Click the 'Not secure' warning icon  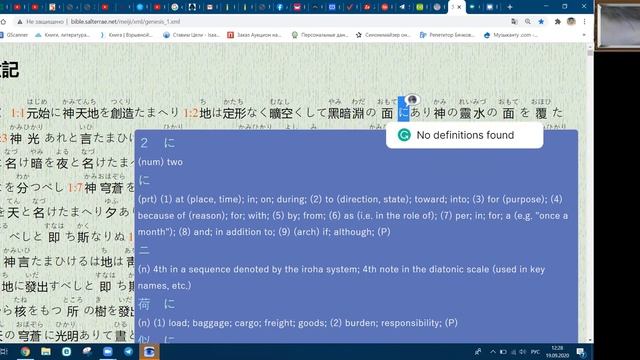point(19,22)
